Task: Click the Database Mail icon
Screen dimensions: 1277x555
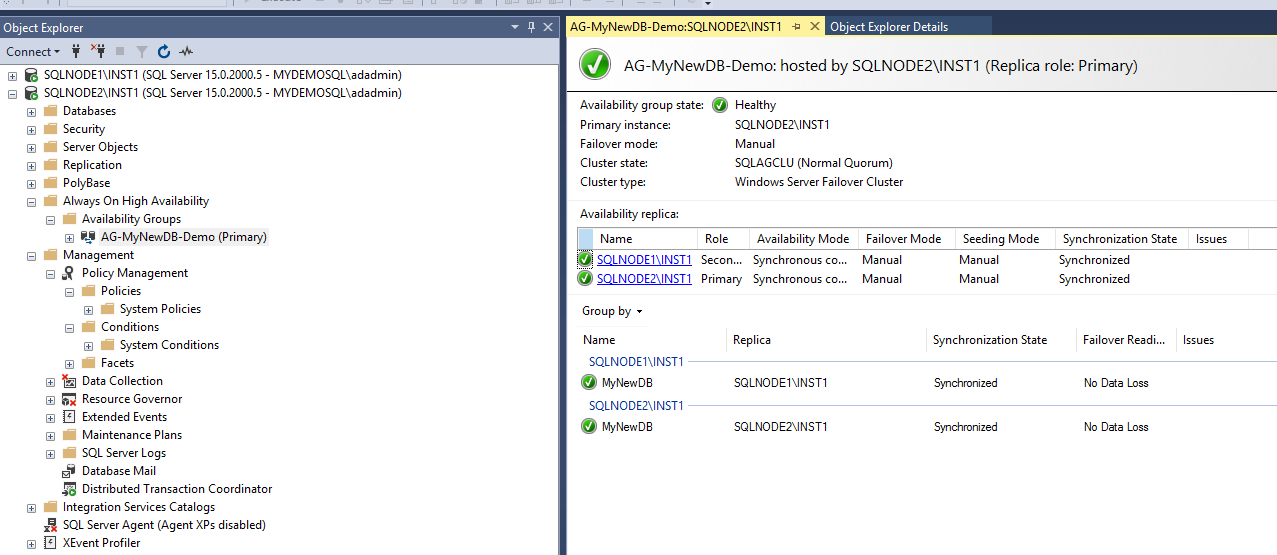Action: pos(69,471)
